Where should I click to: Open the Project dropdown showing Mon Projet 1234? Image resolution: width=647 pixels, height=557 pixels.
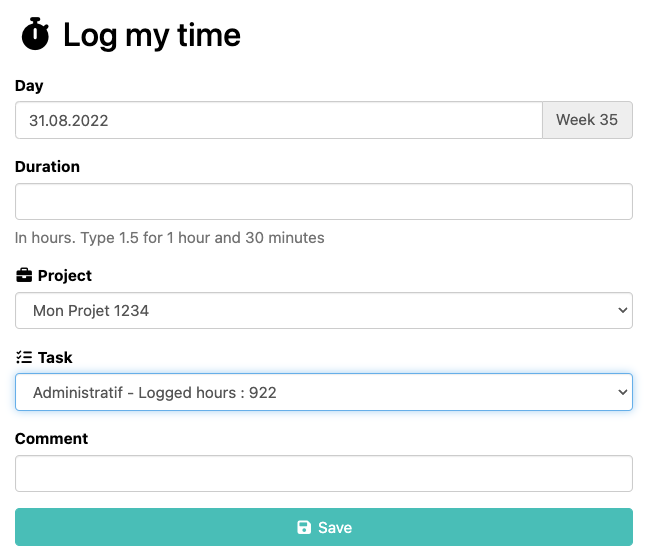click(323, 311)
